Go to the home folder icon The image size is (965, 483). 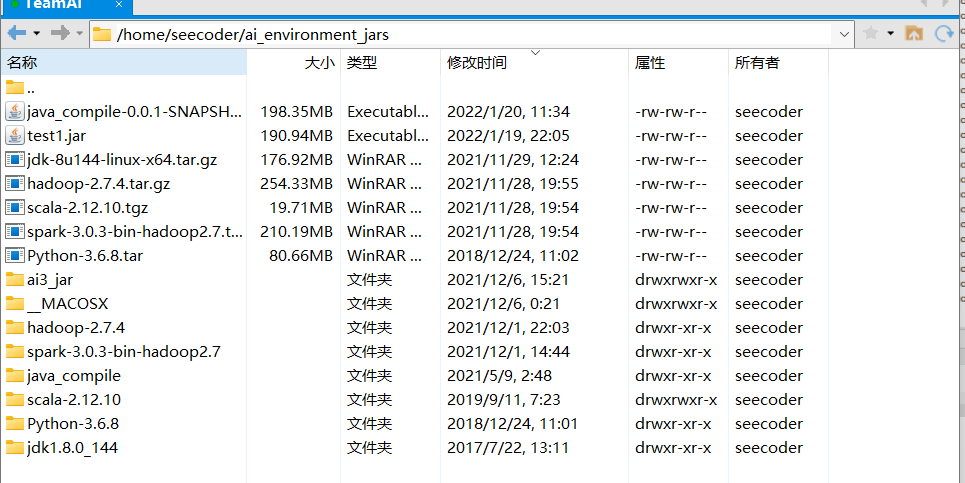click(914, 33)
